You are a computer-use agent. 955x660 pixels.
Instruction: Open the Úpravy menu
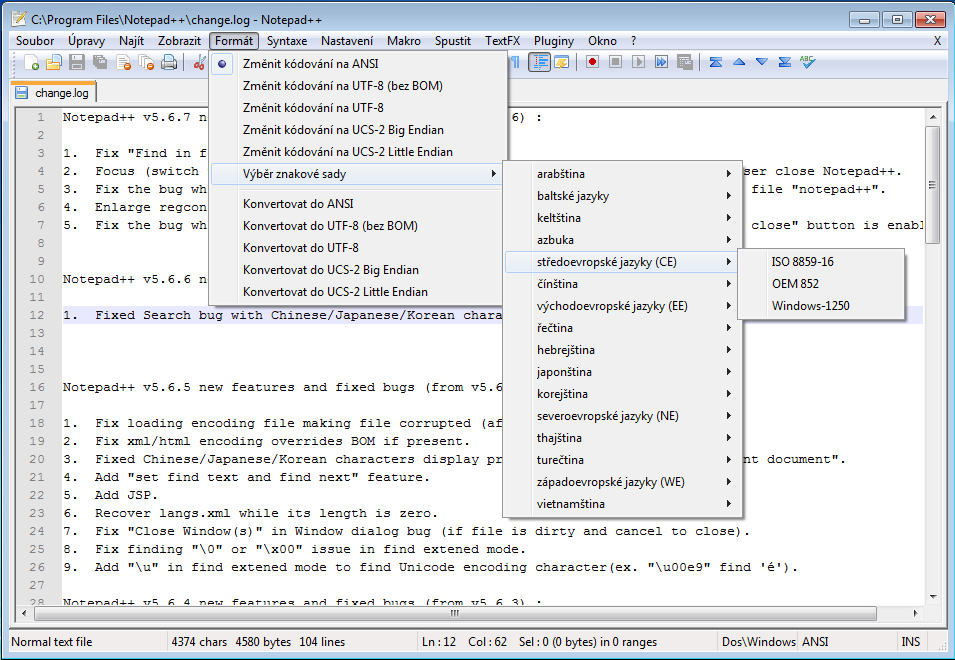(86, 41)
